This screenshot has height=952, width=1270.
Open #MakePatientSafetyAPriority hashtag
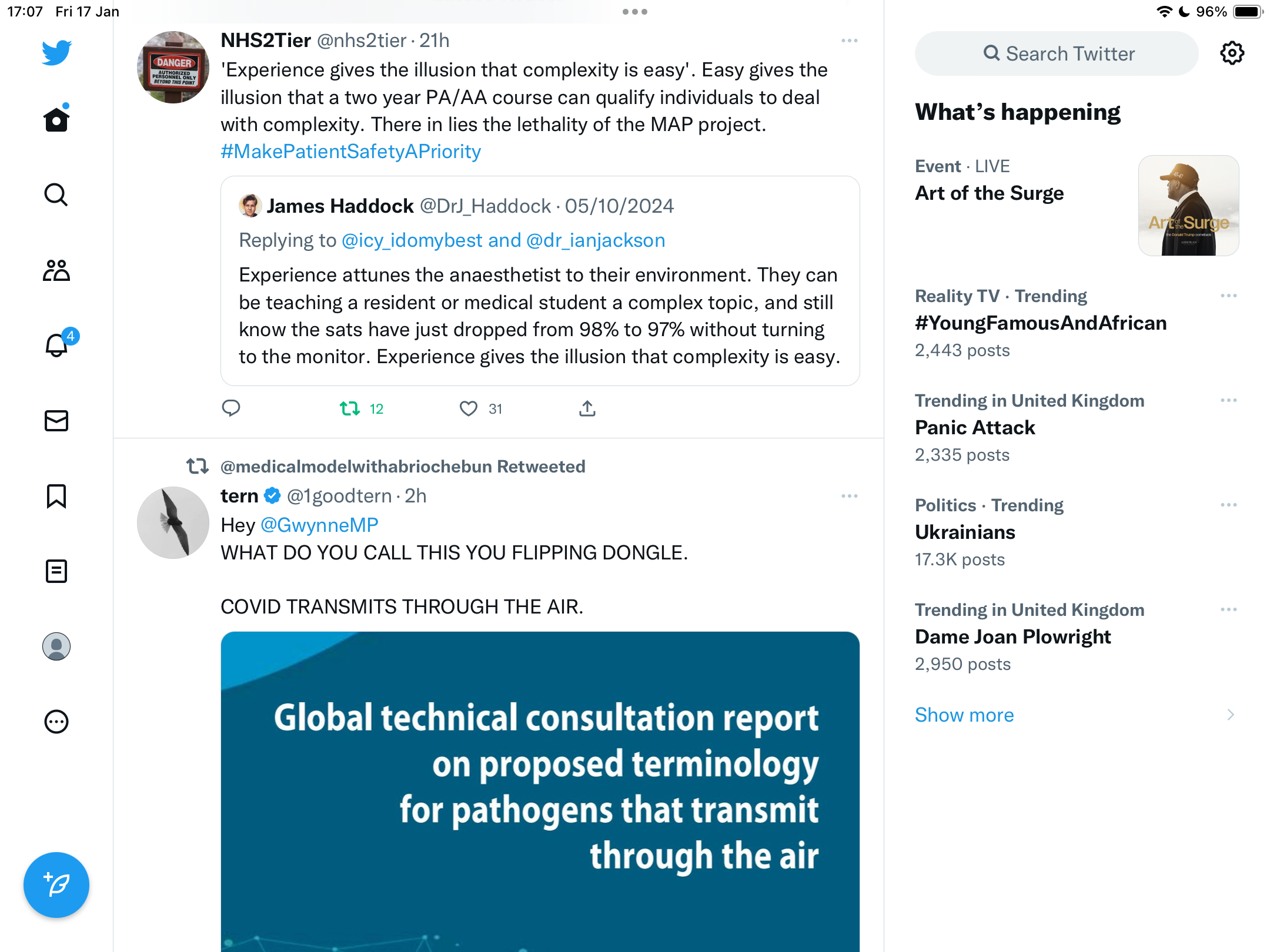click(351, 152)
